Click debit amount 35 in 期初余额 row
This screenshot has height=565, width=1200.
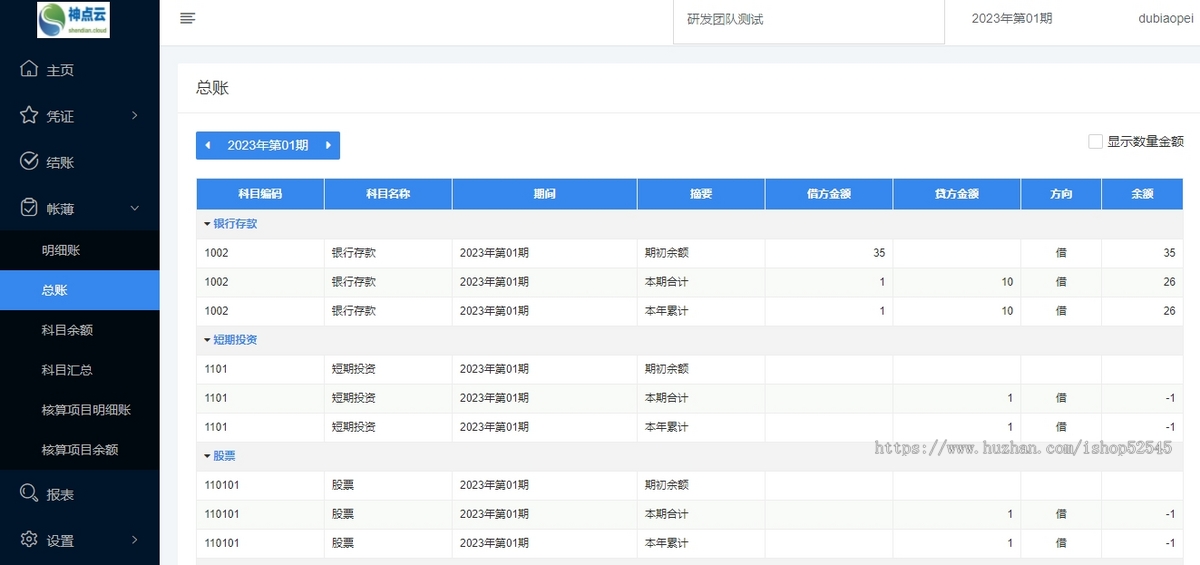[x=878, y=253]
